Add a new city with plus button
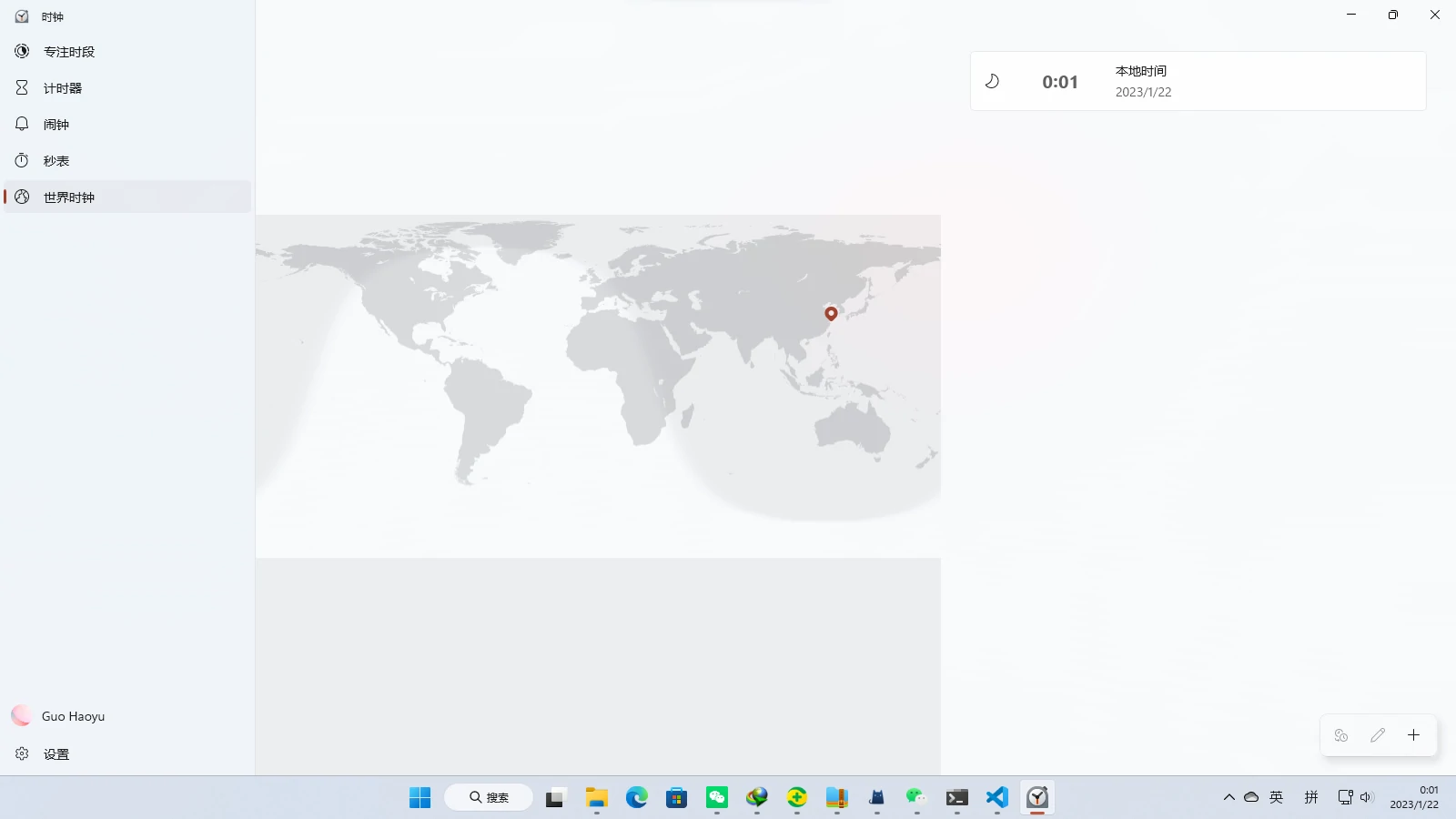 1413,735
